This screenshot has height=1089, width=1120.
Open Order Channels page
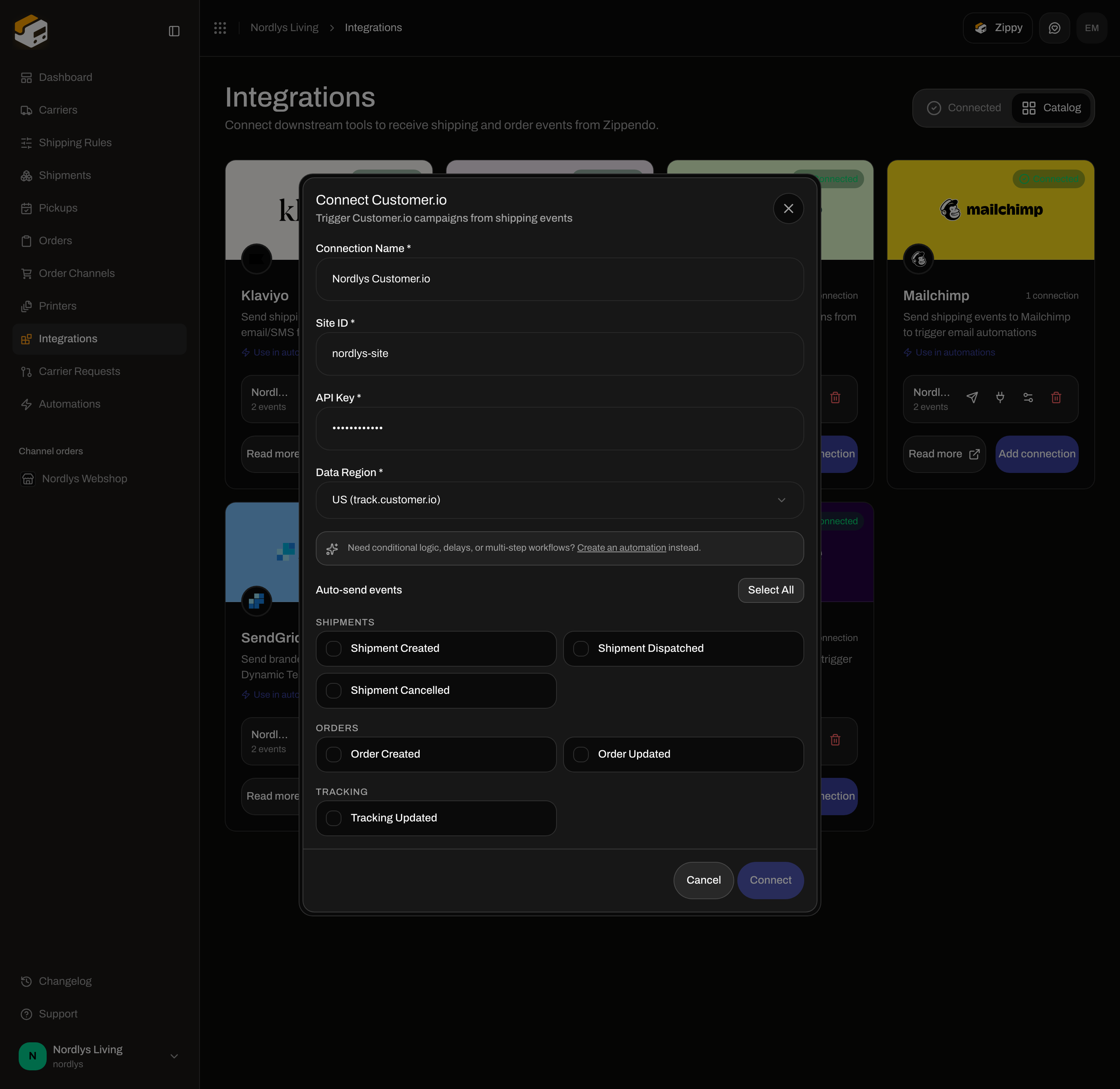[x=100, y=273]
